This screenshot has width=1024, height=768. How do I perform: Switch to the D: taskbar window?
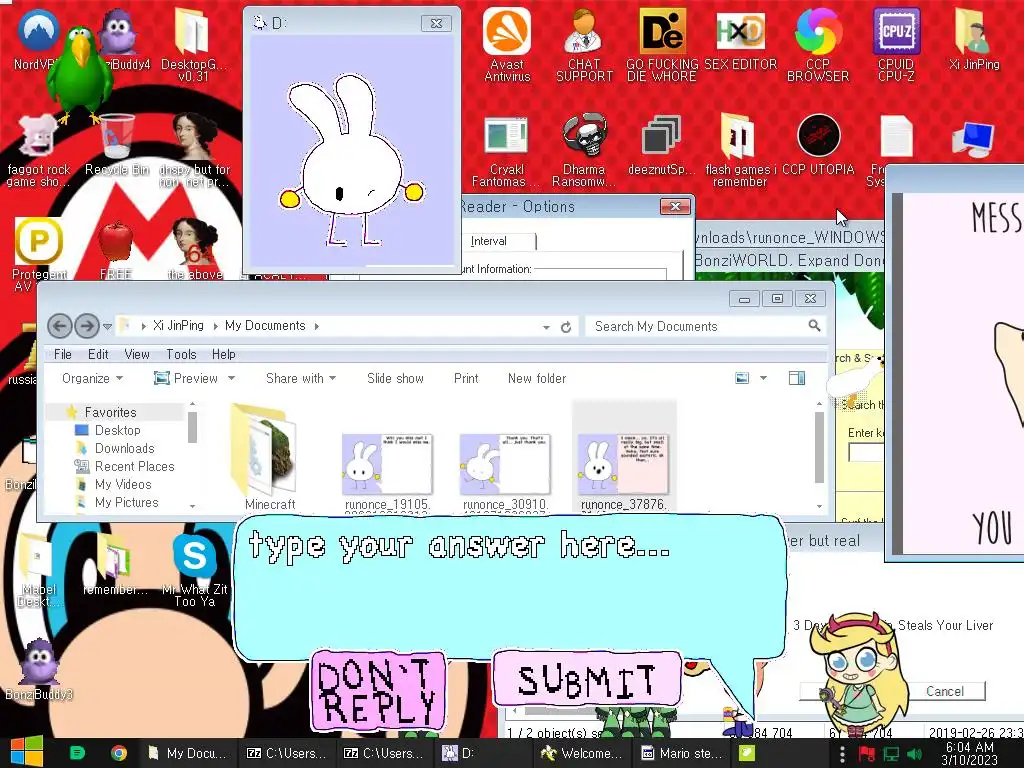click(x=483, y=753)
